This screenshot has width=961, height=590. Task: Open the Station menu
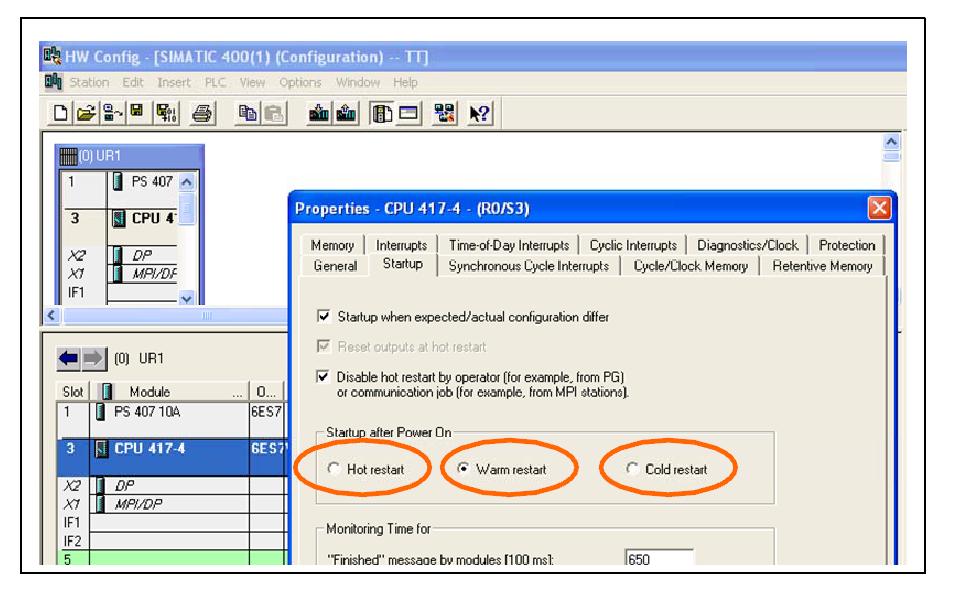tap(89, 82)
